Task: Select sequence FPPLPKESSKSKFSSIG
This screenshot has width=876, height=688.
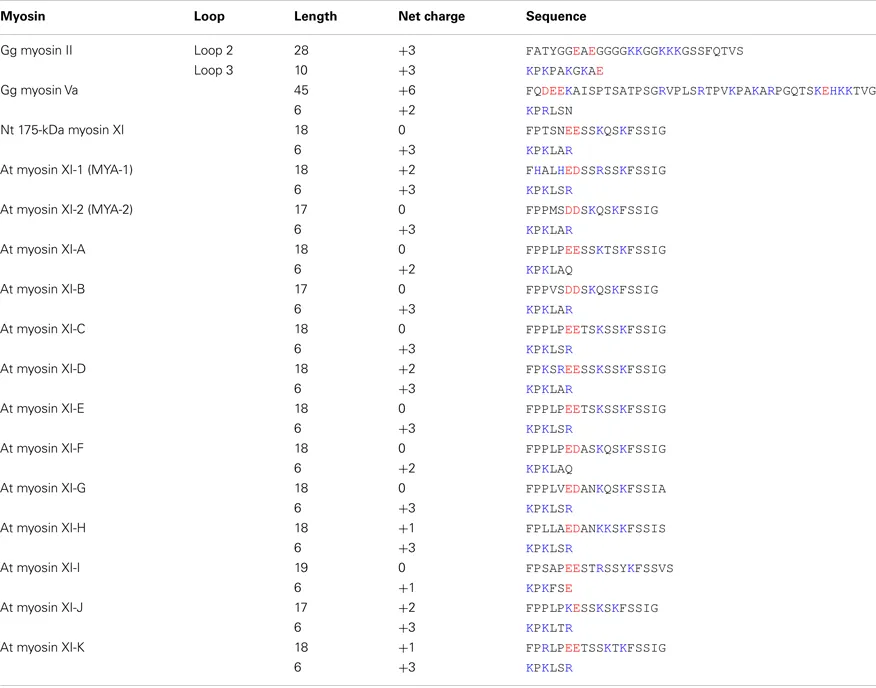Action: 592,608
